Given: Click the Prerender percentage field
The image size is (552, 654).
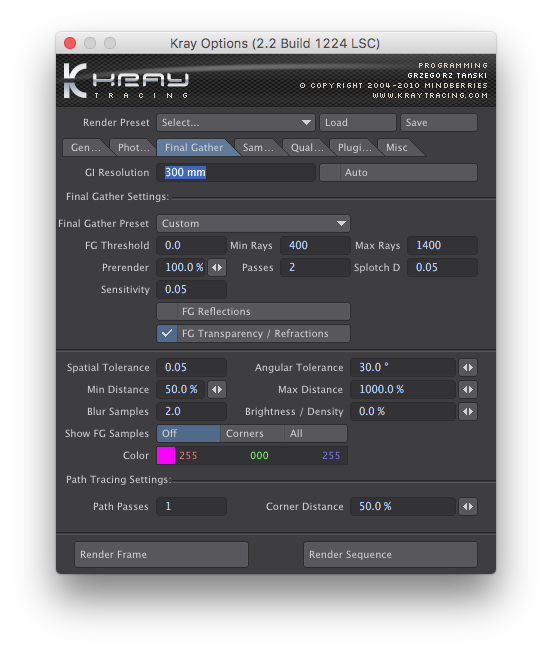Looking at the screenshot, I should (x=181, y=267).
